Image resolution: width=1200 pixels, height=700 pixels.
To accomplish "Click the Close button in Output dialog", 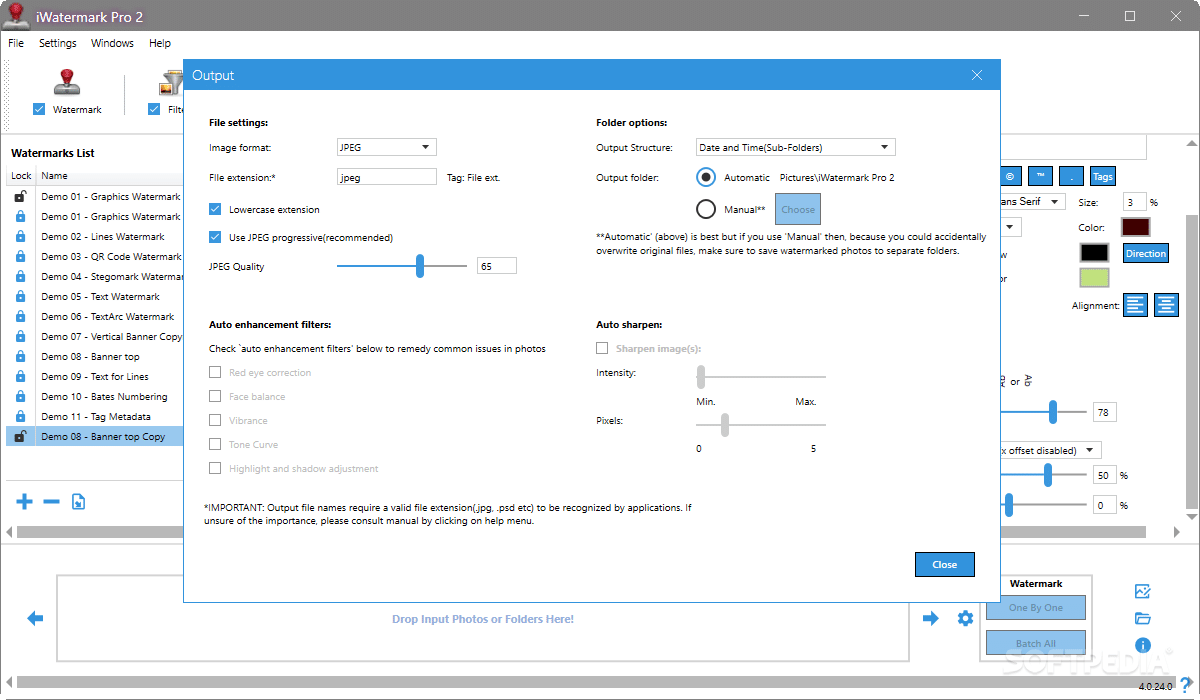I will click(x=944, y=565).
